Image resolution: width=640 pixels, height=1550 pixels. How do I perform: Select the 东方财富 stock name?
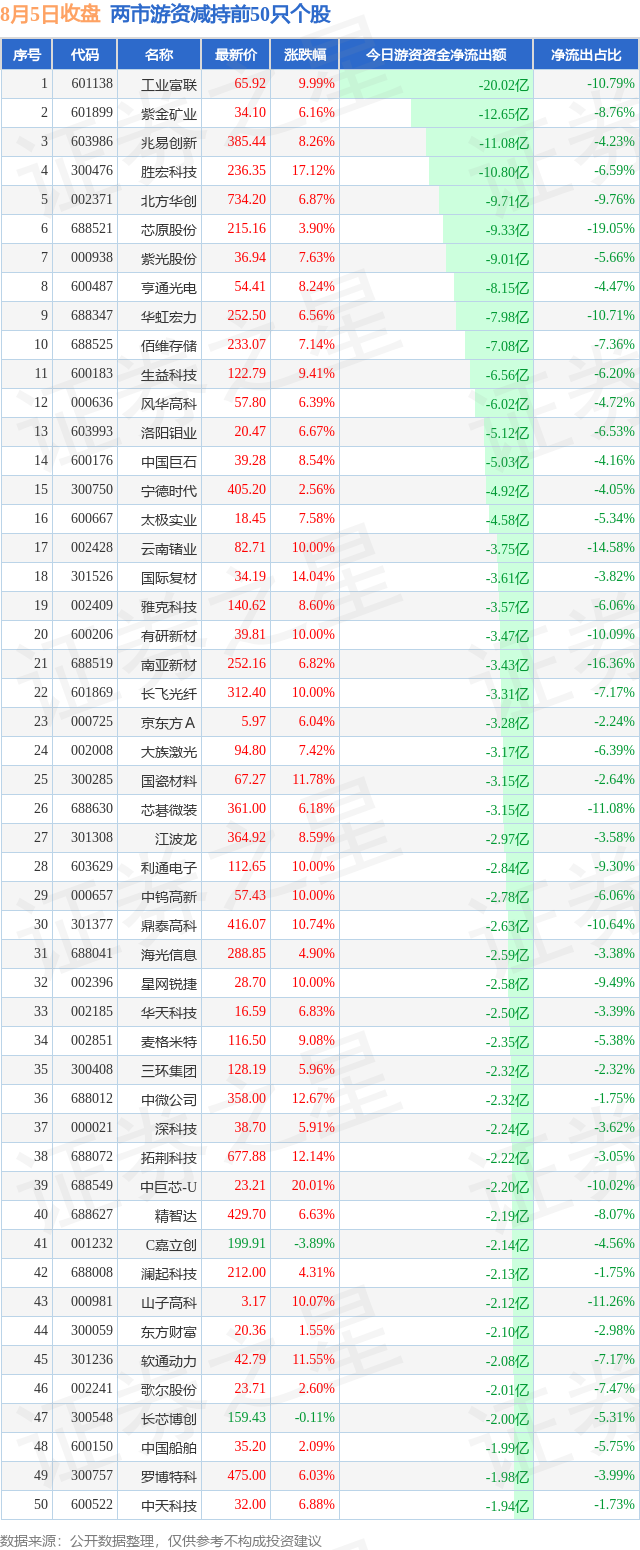coord(169,1331)
